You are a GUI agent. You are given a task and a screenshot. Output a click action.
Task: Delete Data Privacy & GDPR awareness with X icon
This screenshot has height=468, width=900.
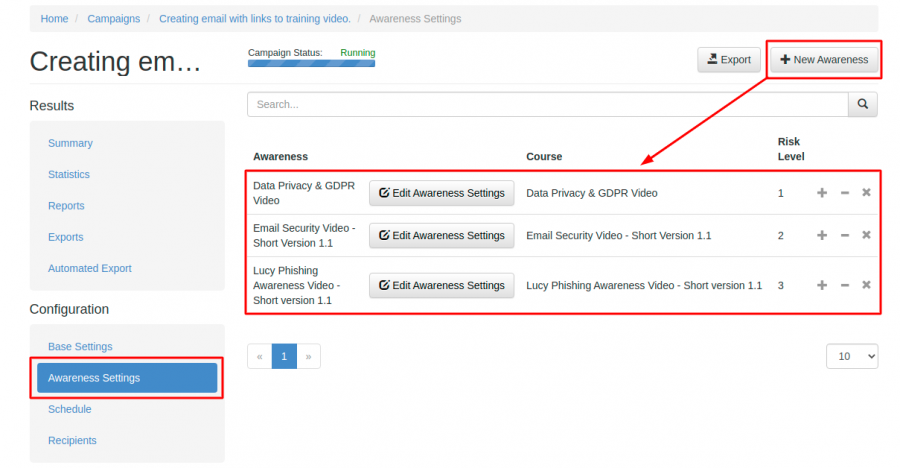click(866, 193)
